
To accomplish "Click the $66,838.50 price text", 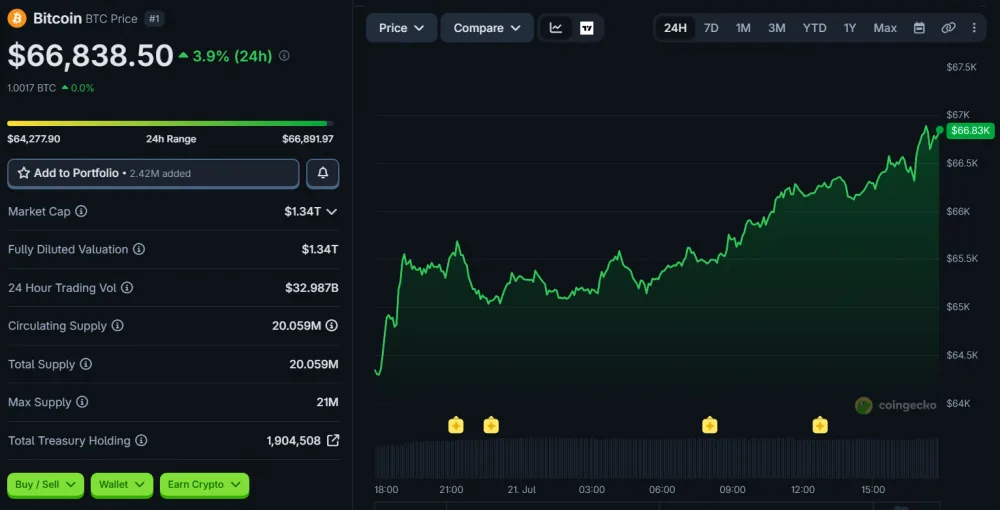I will pyautogui.click(x=91, y=55).
